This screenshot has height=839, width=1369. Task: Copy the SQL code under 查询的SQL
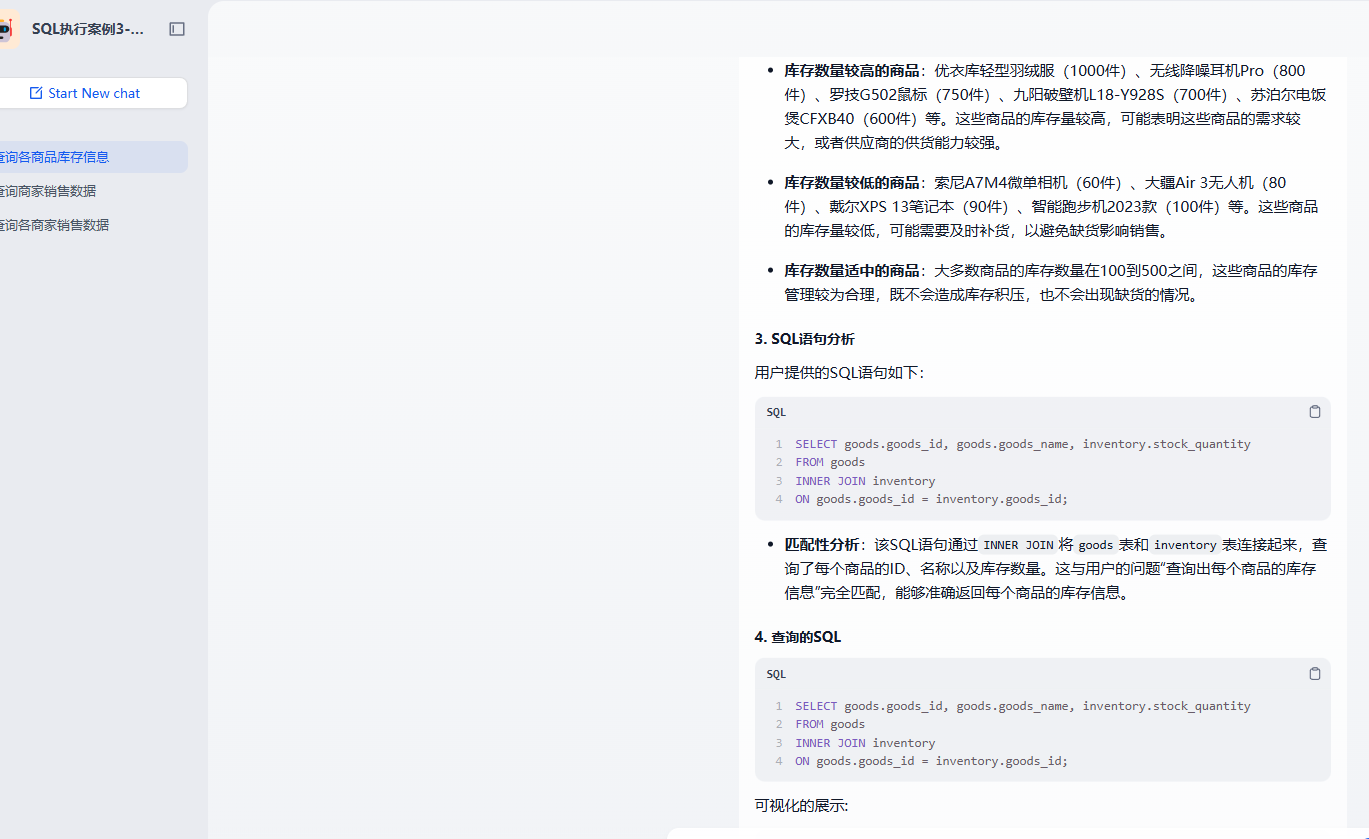tap(1314, 674)
